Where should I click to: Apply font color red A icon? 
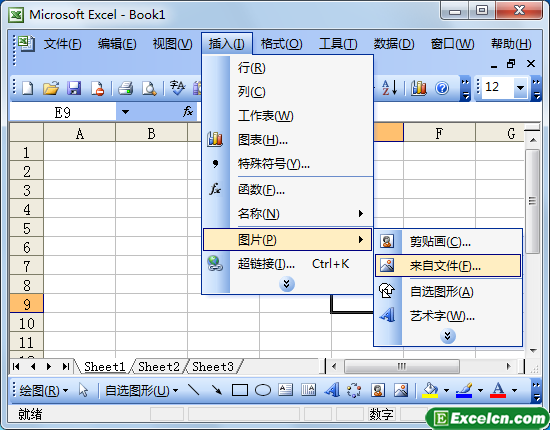(498, 390)
